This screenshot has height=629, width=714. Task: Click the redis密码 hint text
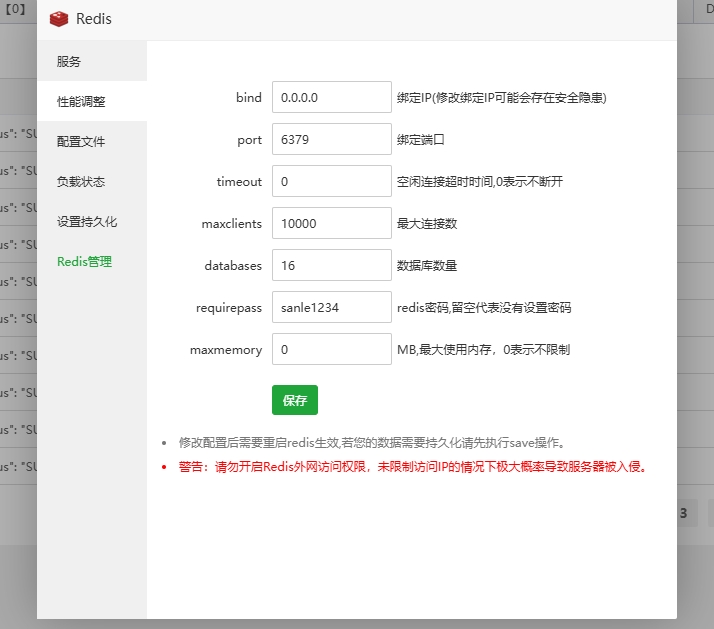(484, 308)
